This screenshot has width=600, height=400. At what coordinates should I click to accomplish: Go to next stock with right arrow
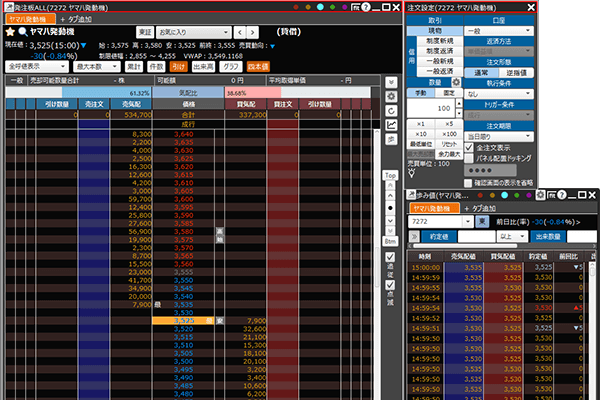(x=253, y=32)
